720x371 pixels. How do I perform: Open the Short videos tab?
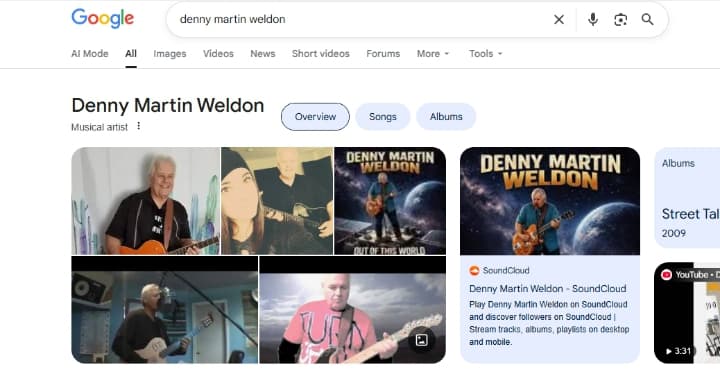click(x=321, y=54)
